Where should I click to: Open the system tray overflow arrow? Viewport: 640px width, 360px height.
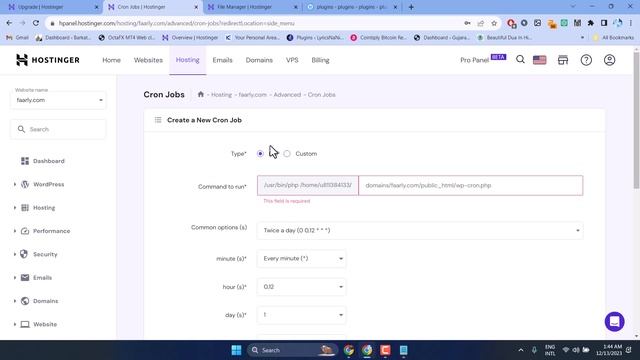[x=520, y=350]
